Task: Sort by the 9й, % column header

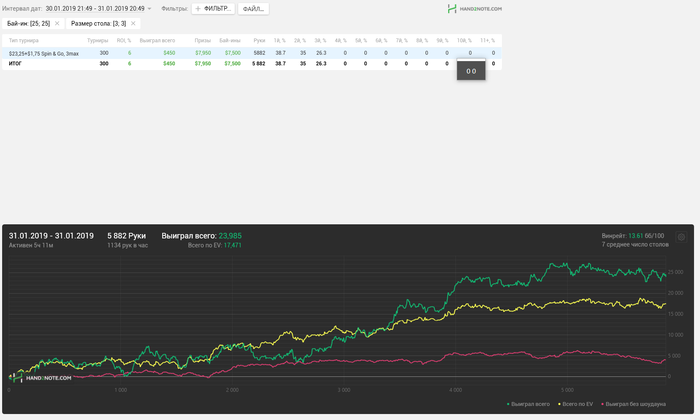Action: [x=442, y=40]
